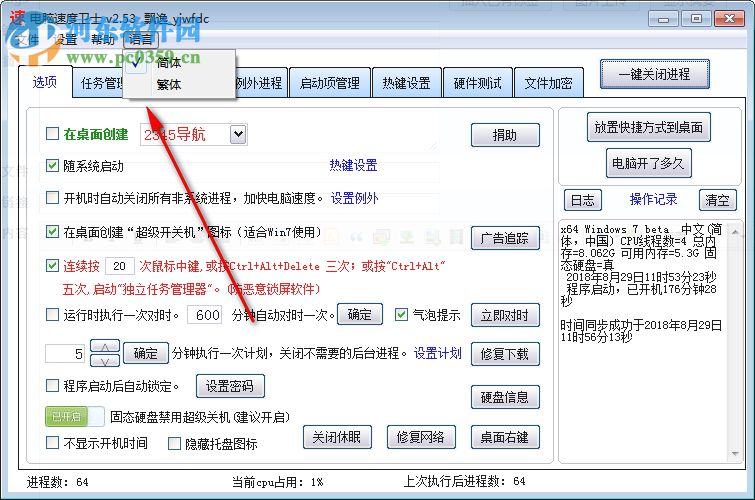Open the 设置 menu
755x500 pixels.
pos(66,39)
